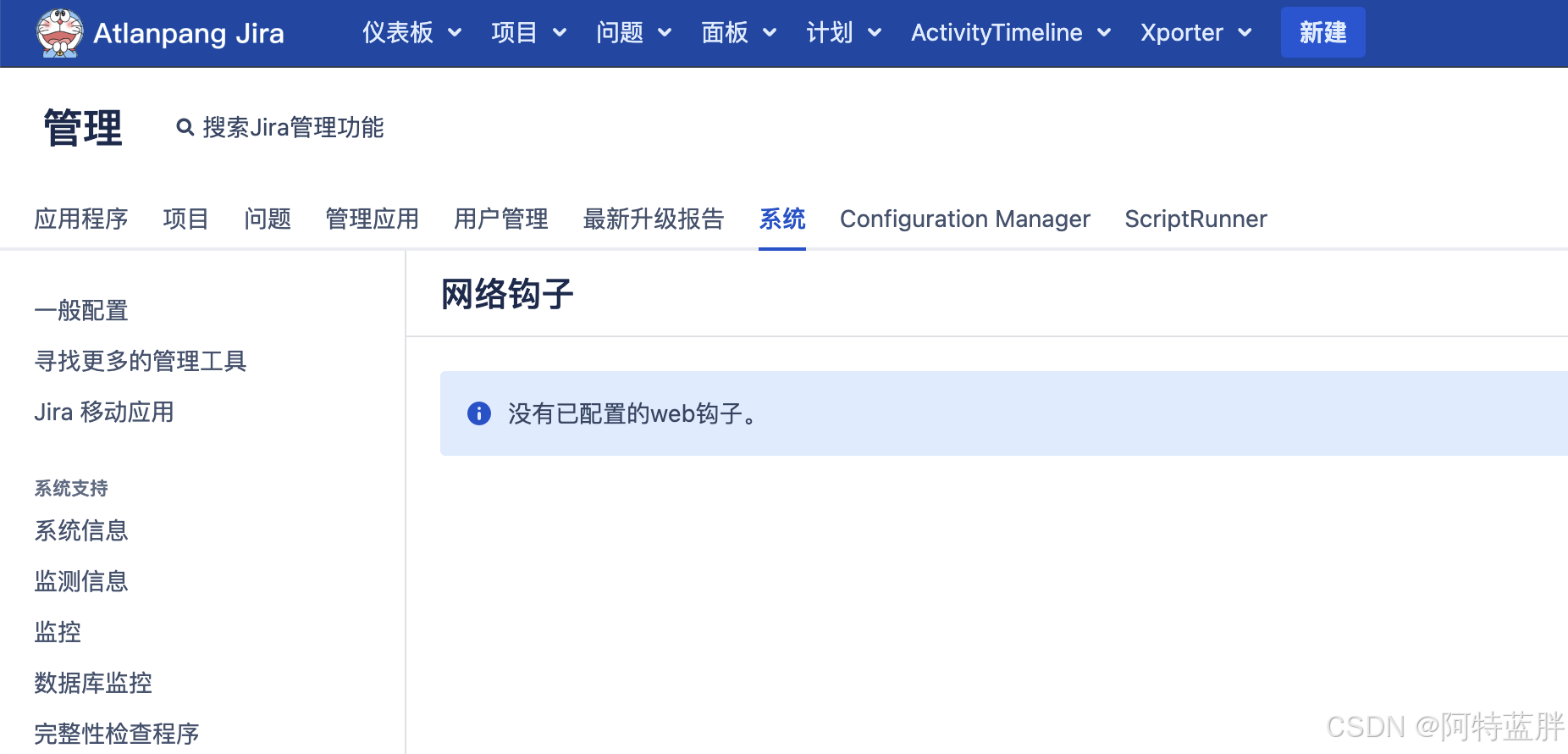Image resolution: width=1568 pixels, height=754 pixels.
Task: Click the Atlanpang Jira site title
Action: point(189,33)
